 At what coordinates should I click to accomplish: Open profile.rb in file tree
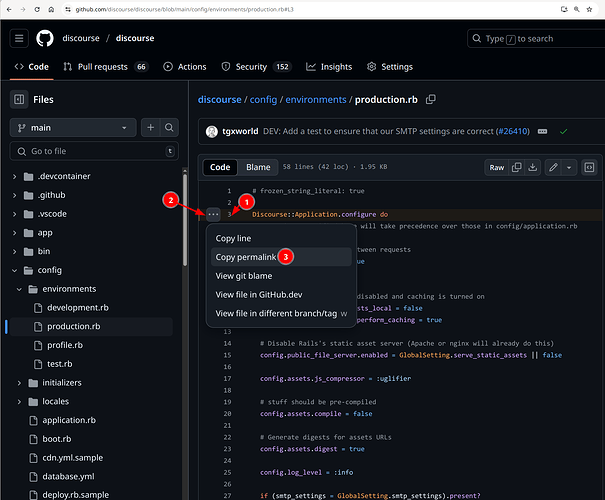click(65, 345)
